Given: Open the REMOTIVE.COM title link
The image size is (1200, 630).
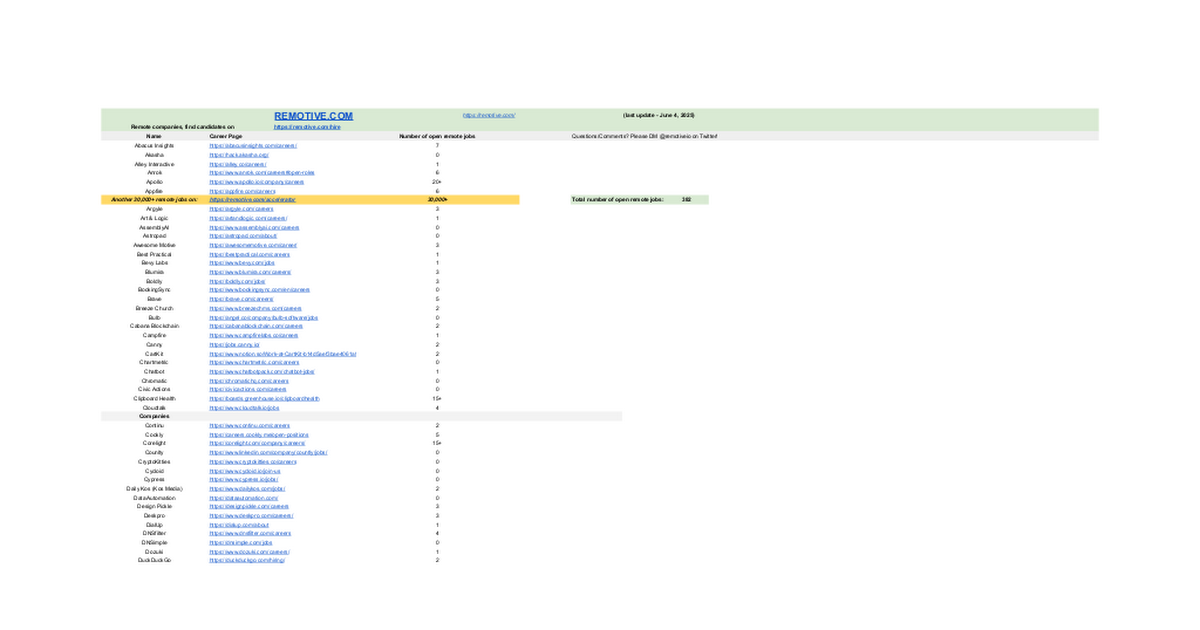Looking at the screenshot, I should click(313, 116).
